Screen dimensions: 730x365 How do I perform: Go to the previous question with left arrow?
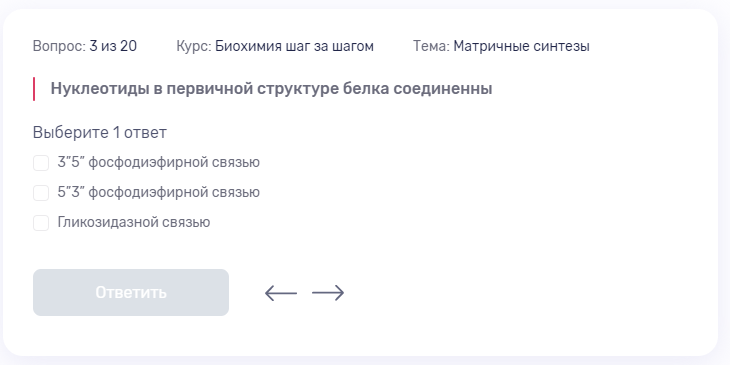pos(281,293)
